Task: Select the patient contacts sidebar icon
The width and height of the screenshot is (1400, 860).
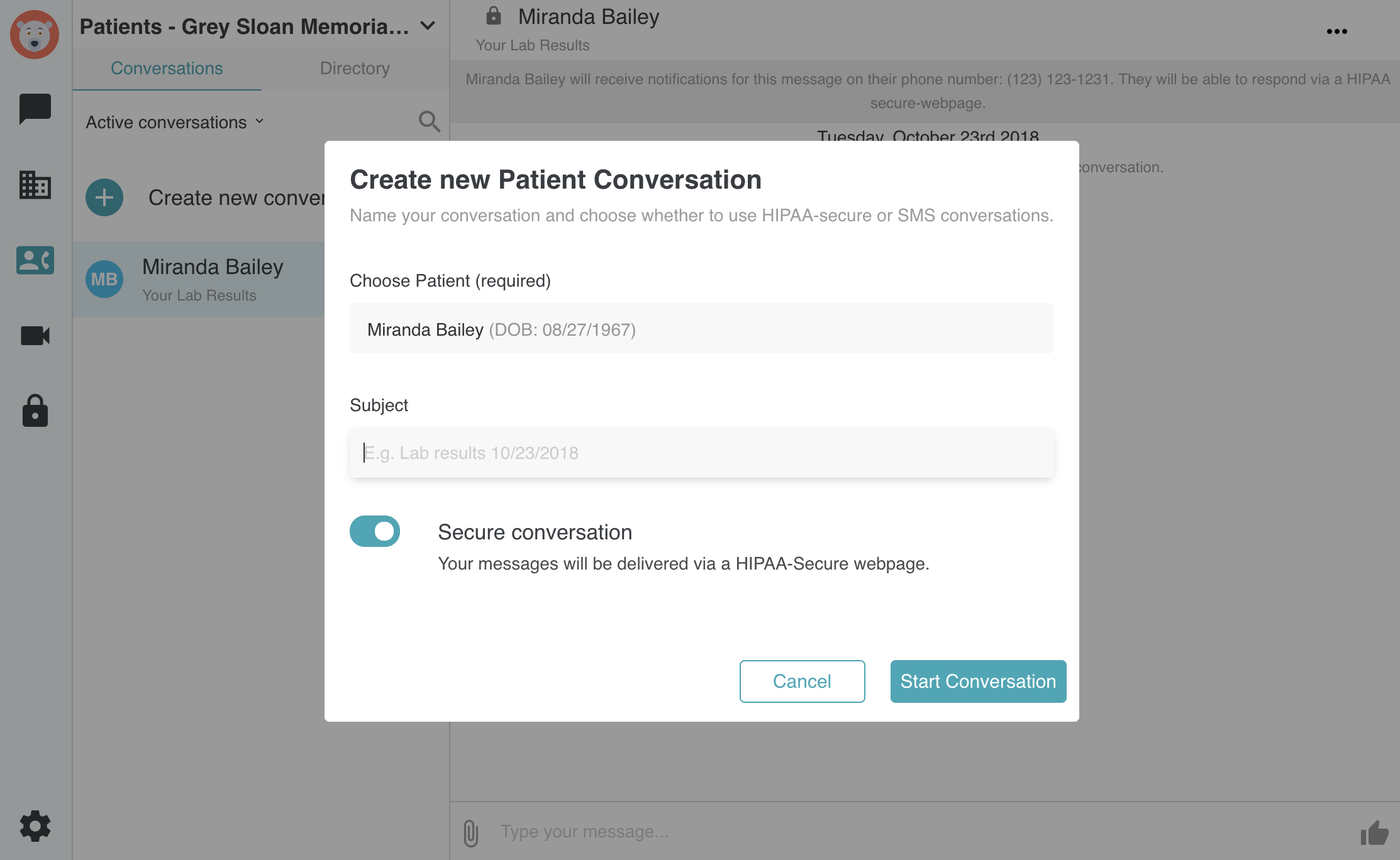Action: (35, 260)
